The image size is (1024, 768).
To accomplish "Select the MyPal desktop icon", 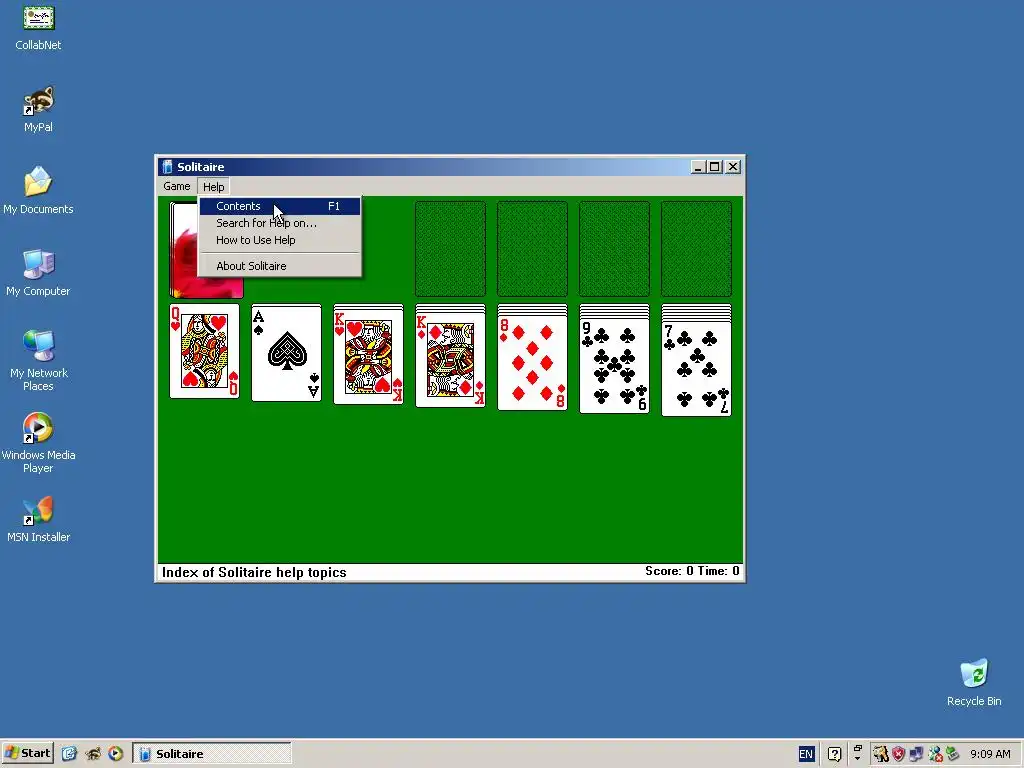I will [x=38, y=110].
